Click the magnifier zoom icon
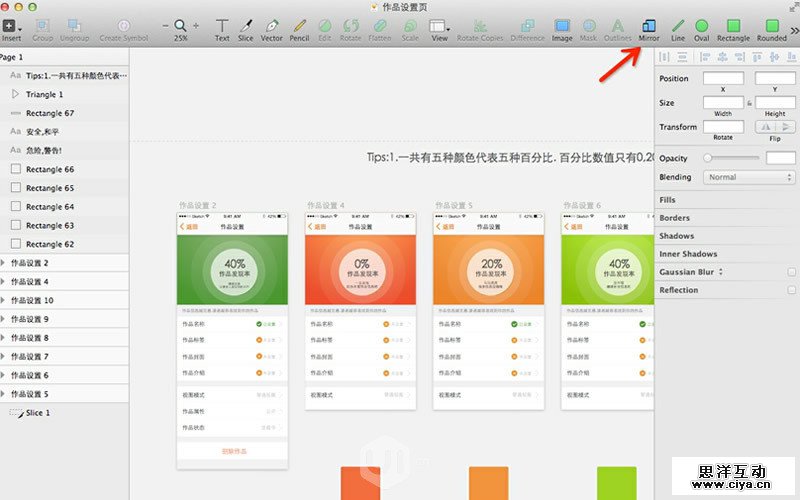The image size is (800, 500). (x=180, y=26)
